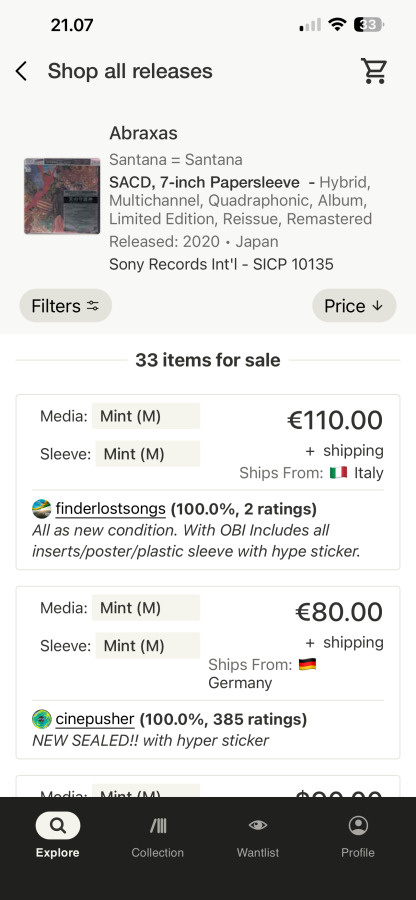
Task: Select the €110.00 listing price
Action: coord(335,420)
